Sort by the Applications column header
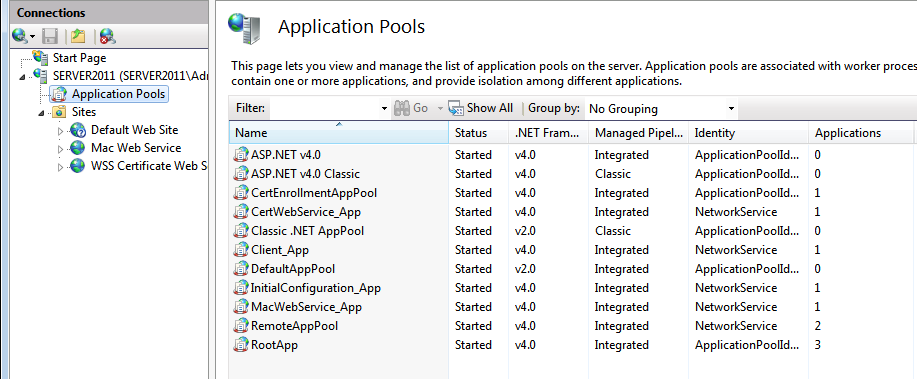This screenshot has height=379, width=917. (x=861, y=133)
